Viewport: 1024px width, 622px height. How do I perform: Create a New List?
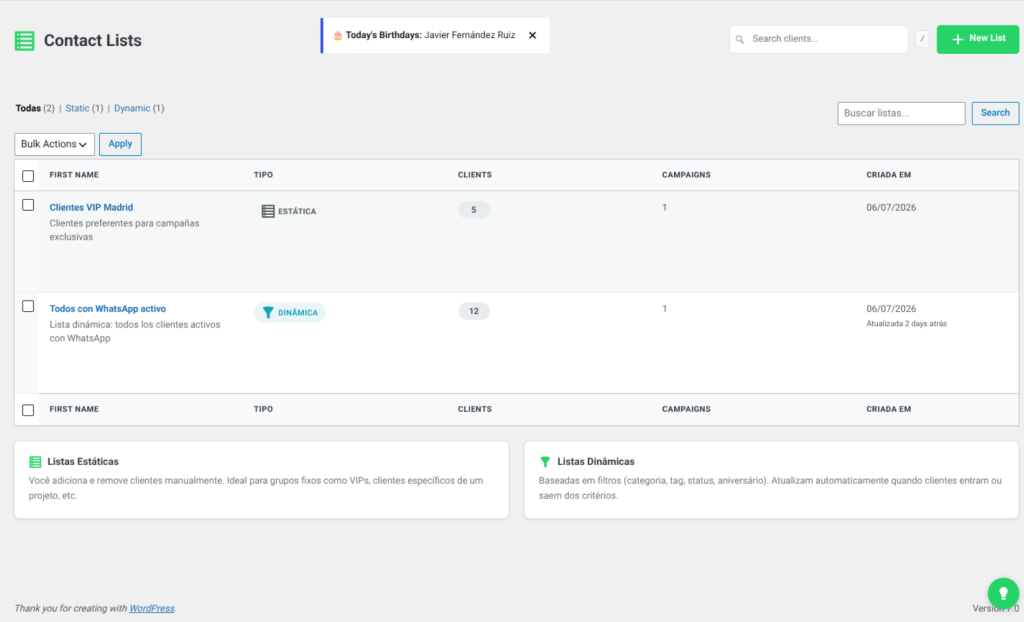pyautogui.click(x=978, y=39)
